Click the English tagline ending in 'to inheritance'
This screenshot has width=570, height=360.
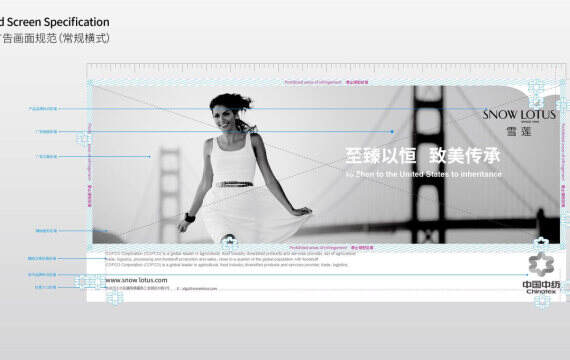pyautogui.click(x=424, y=174)
